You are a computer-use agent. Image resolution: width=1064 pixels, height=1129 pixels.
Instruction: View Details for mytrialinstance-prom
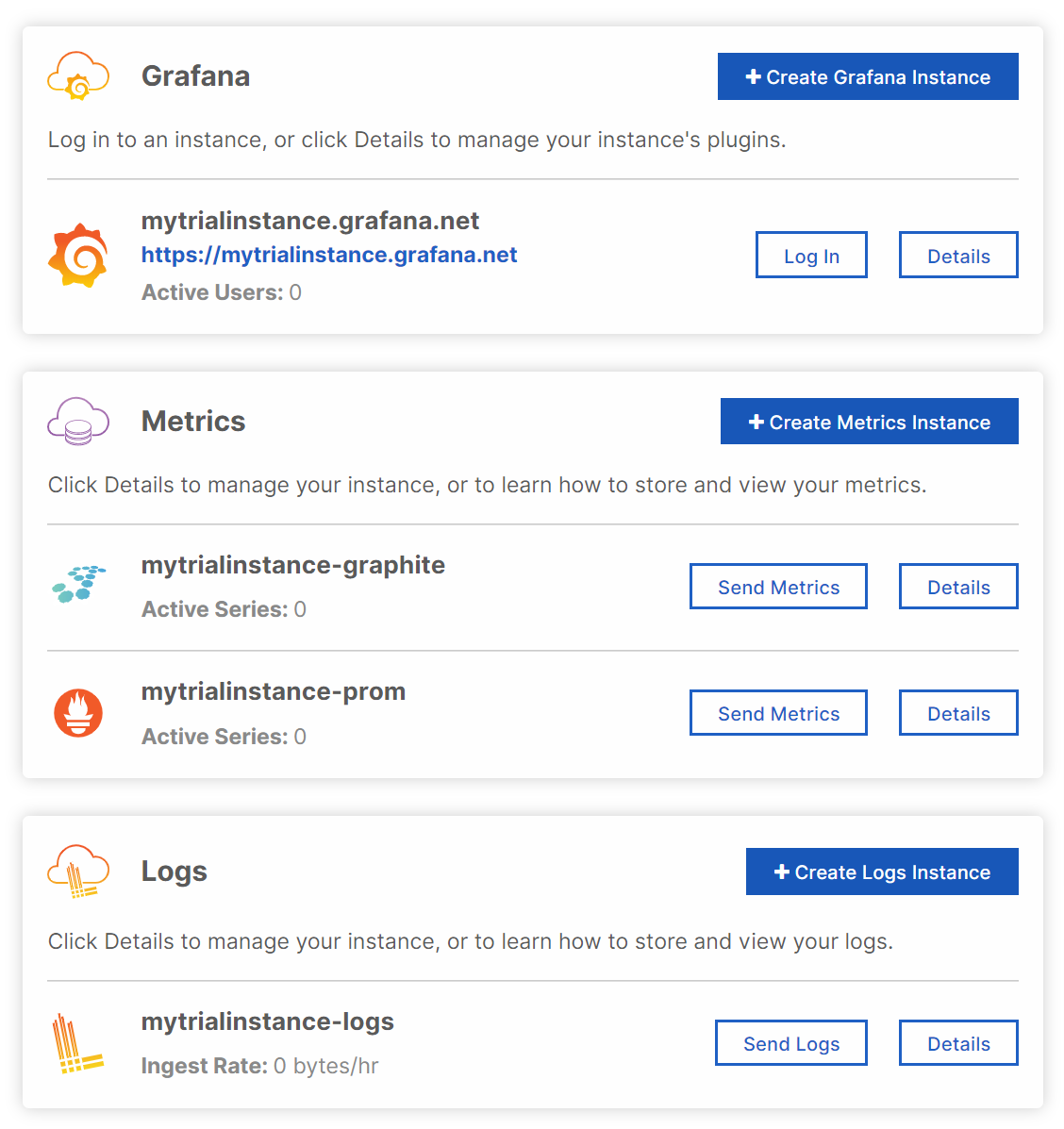[958, 713]
